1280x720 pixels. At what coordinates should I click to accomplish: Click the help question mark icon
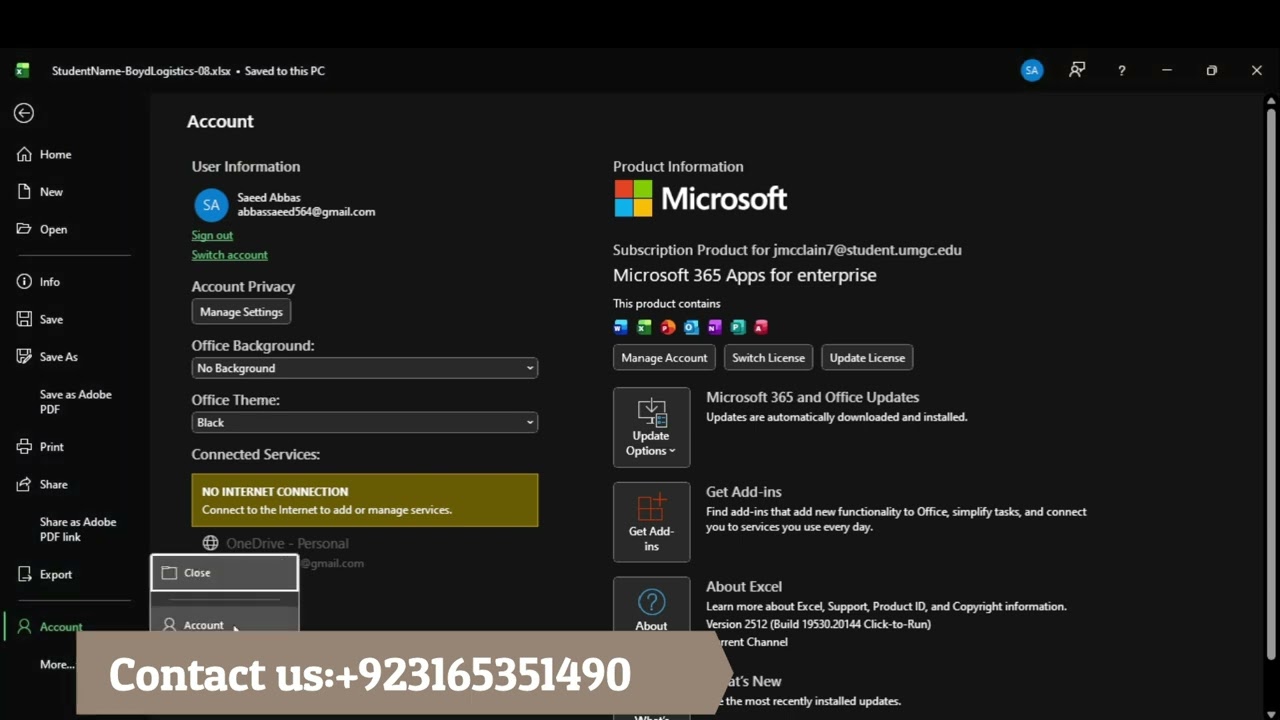click(x=1122, y=71)
